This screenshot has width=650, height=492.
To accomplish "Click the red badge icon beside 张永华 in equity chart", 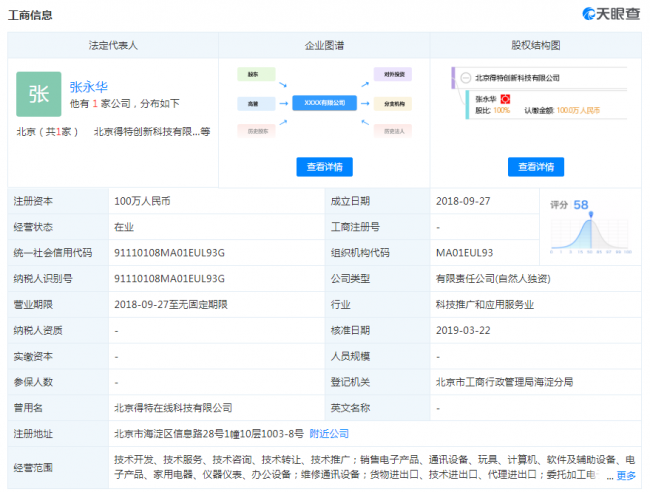I will tap(505, 99).
